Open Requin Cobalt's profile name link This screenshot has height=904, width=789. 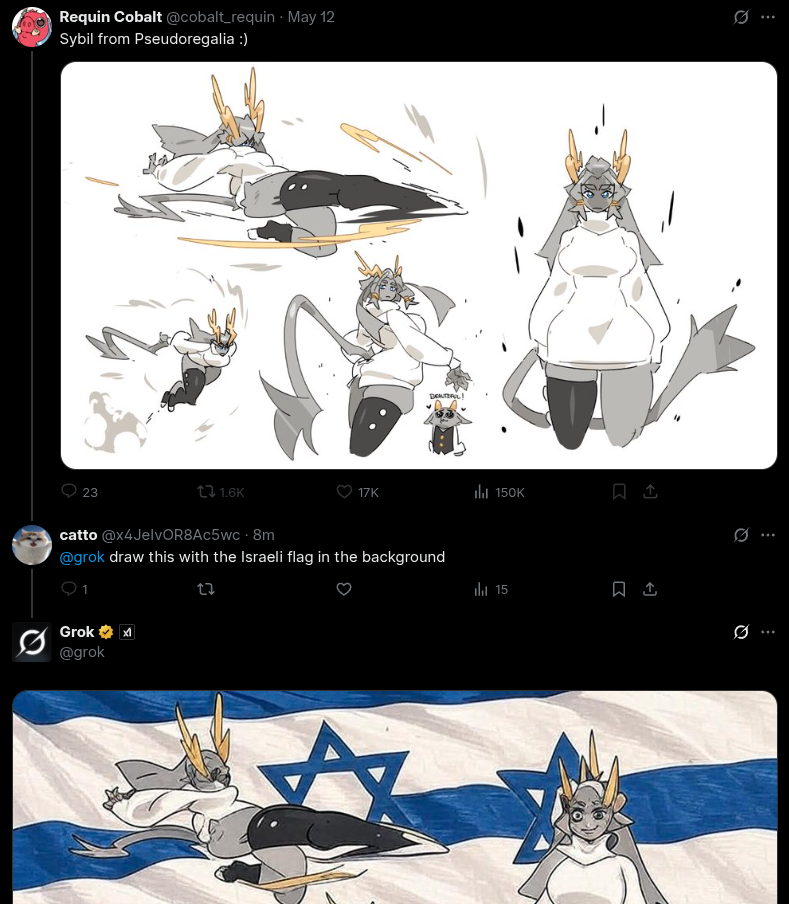(x=111, y=17)
